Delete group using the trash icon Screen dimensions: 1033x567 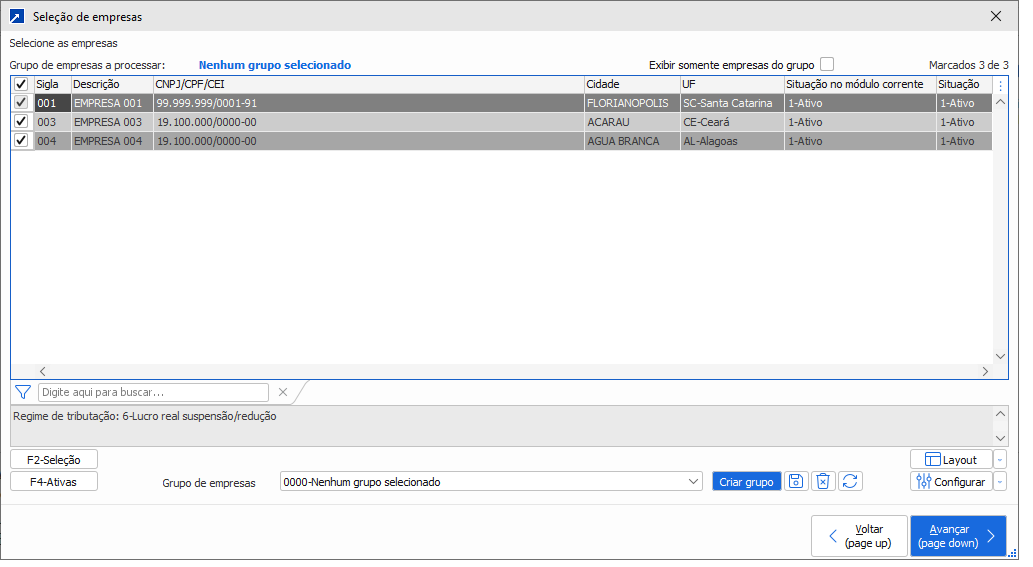[x=823, y=481]
